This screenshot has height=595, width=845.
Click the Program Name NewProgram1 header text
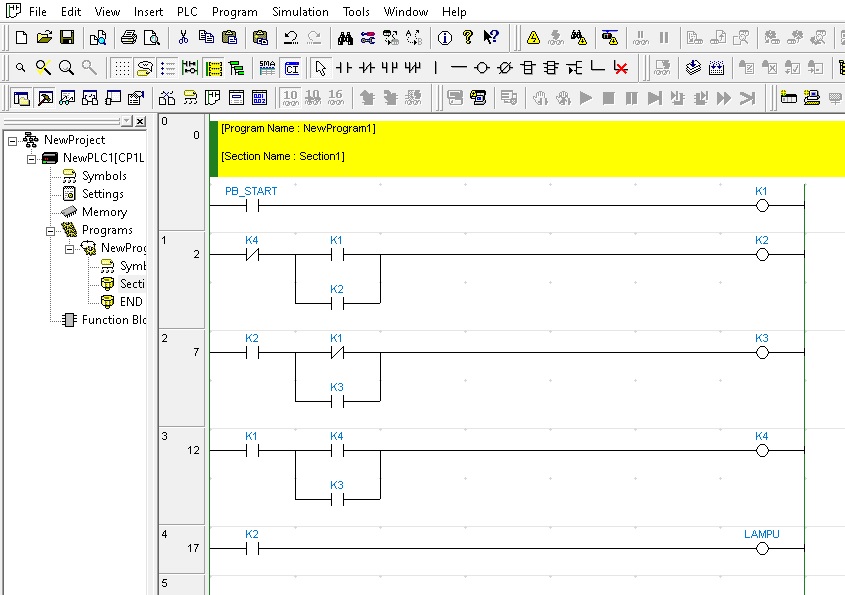pos(298,128)
